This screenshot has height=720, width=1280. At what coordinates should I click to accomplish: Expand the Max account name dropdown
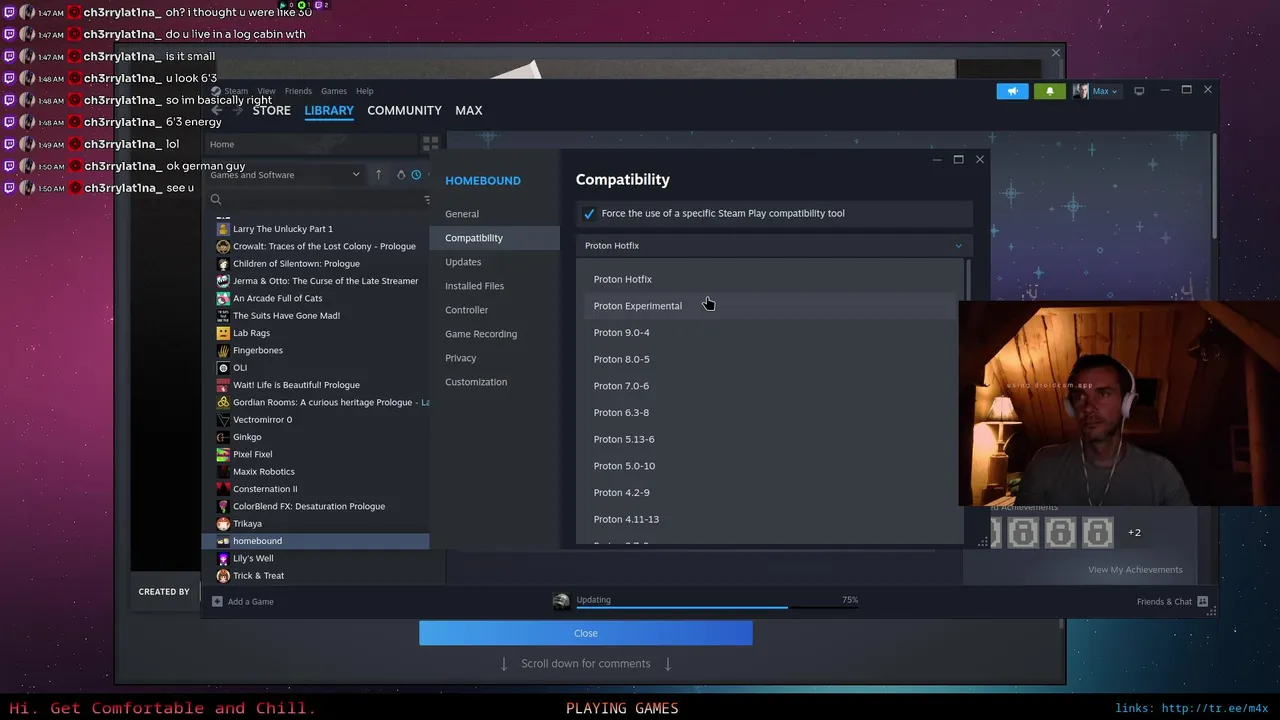click(x=1105, y=91)
